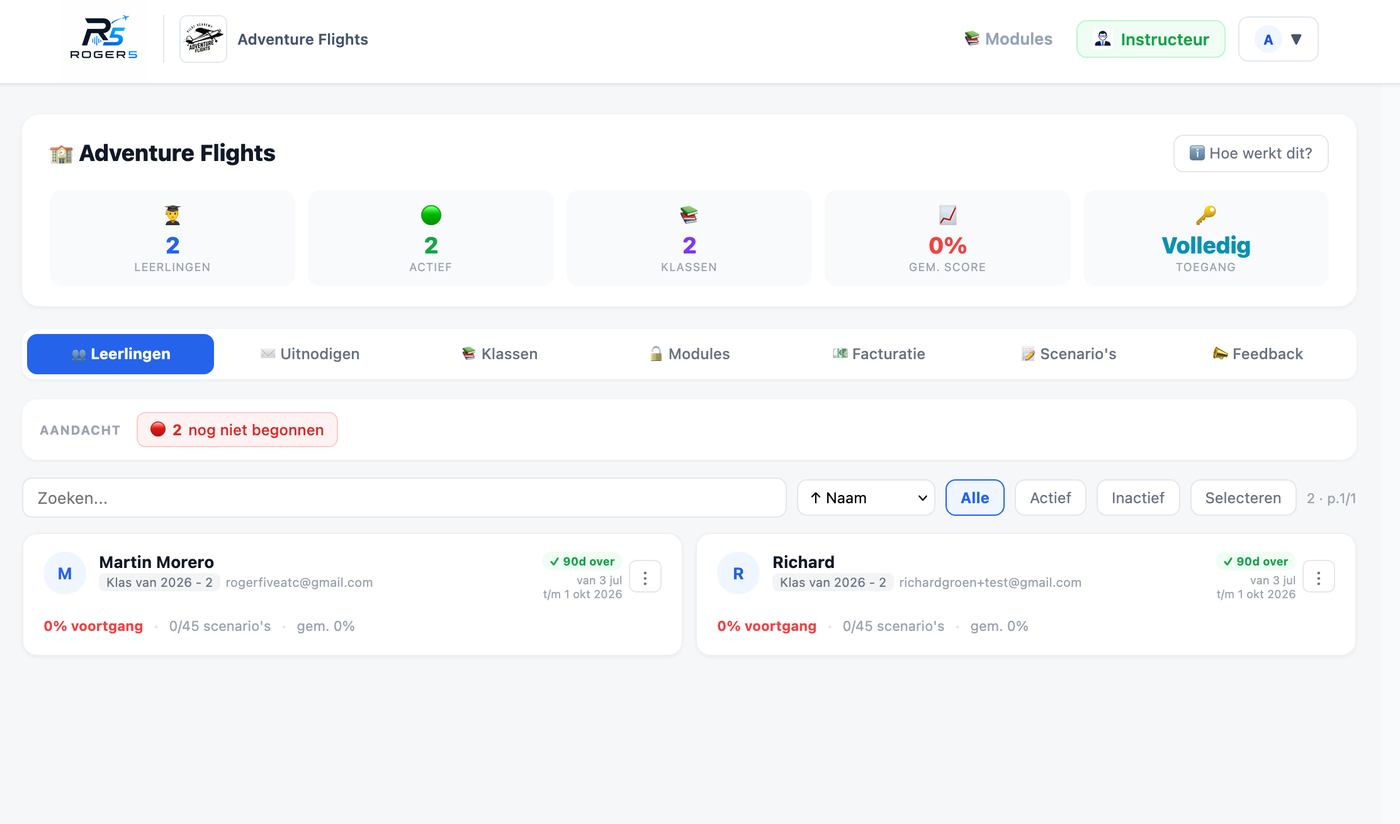This screenshot has width=1400, height=824.
Task: Click the Instructeur button
Action: (x=1151, y=39)
